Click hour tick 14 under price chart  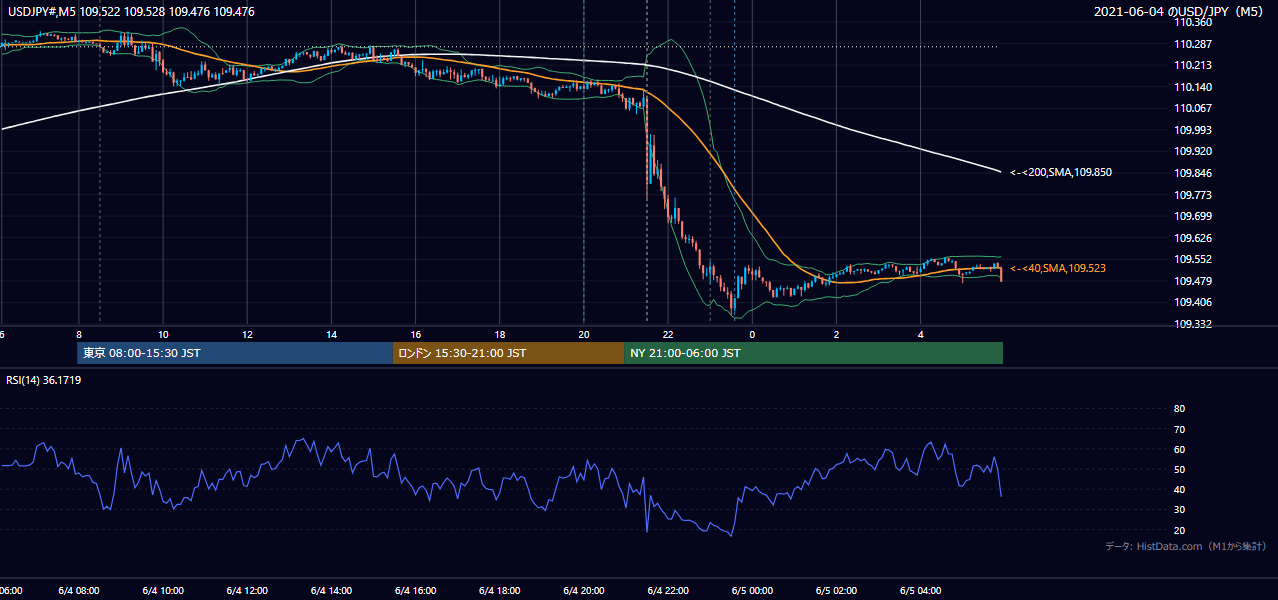point(331,334)
